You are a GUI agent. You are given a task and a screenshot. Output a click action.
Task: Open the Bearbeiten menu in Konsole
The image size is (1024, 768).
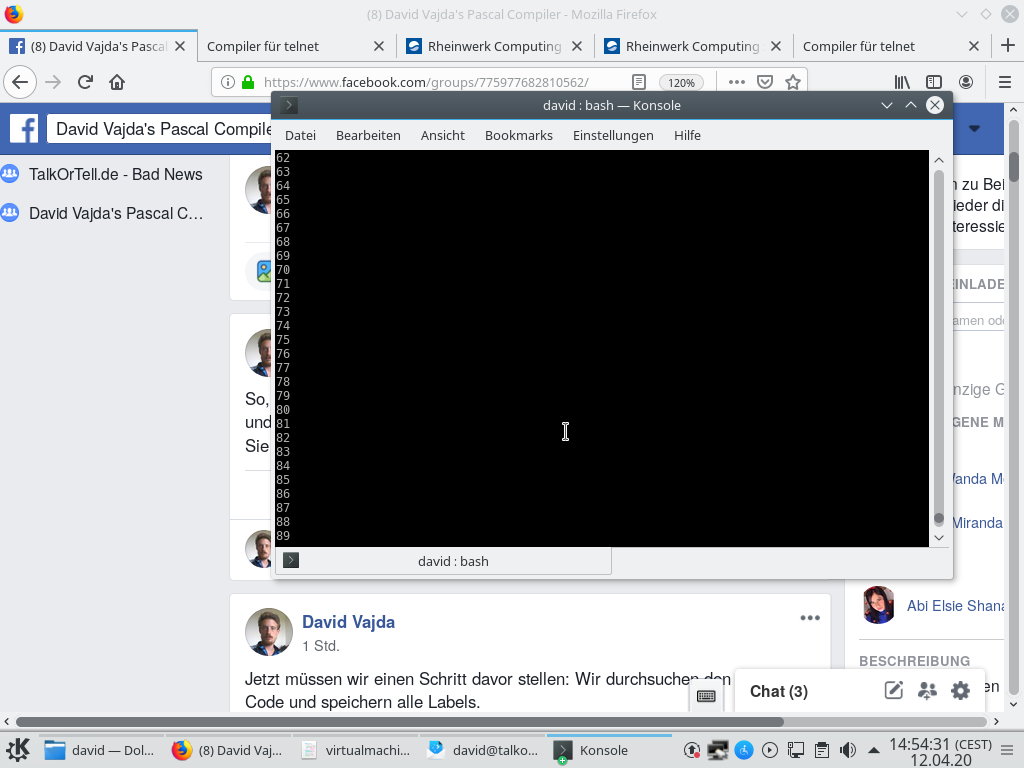[368, 135]
